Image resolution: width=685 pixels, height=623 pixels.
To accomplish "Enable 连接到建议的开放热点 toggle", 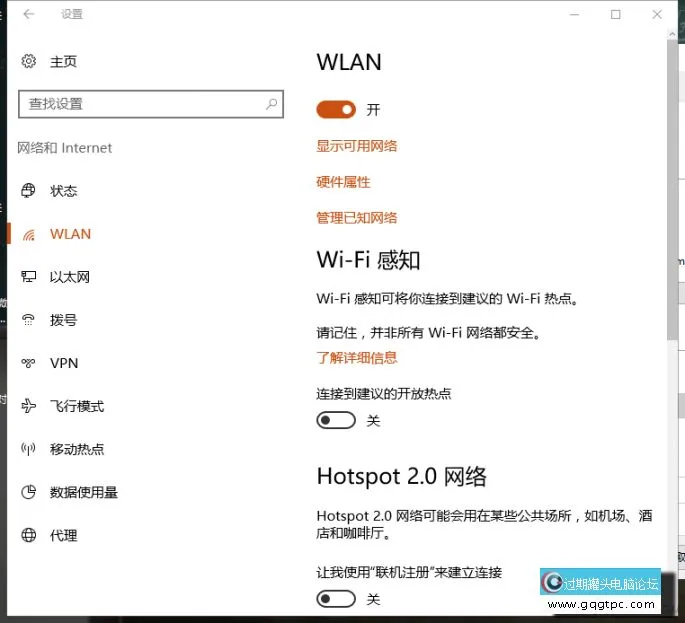I will pos(336,420).
